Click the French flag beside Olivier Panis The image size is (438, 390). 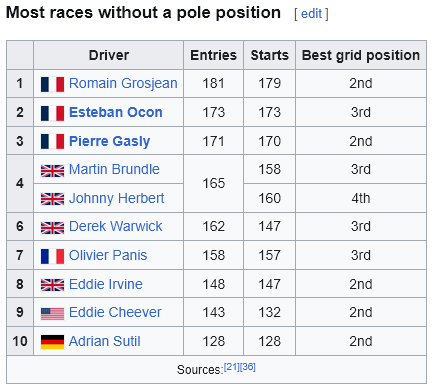52,256
